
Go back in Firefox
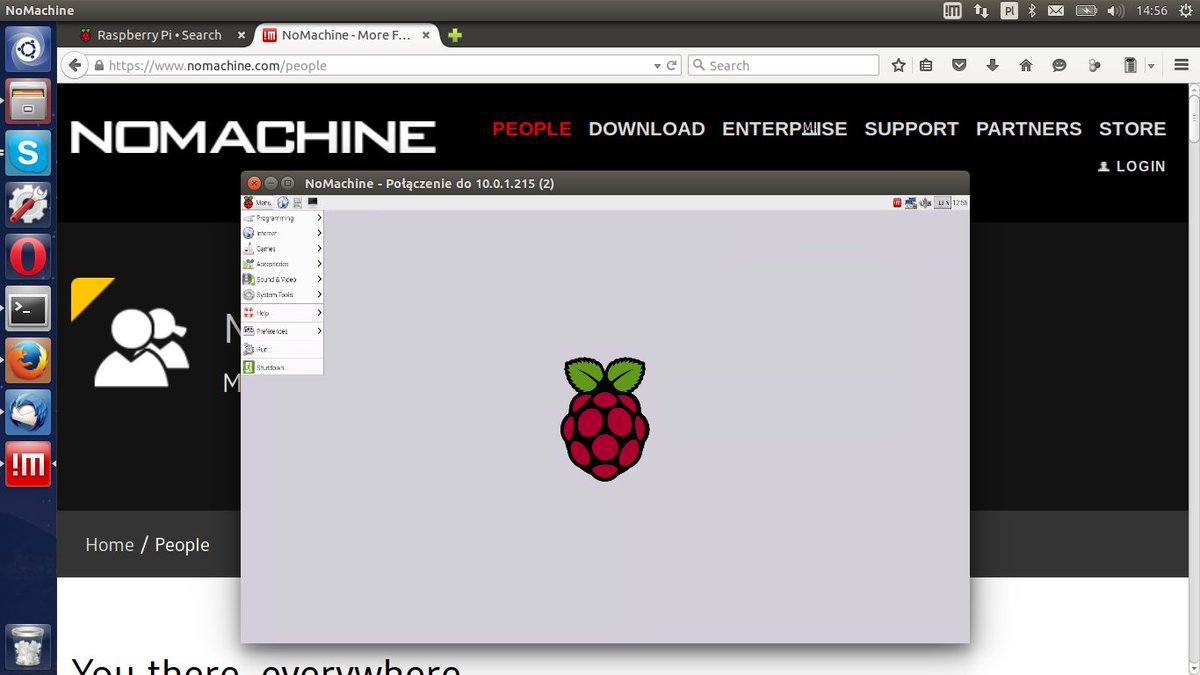click(73, 65)
